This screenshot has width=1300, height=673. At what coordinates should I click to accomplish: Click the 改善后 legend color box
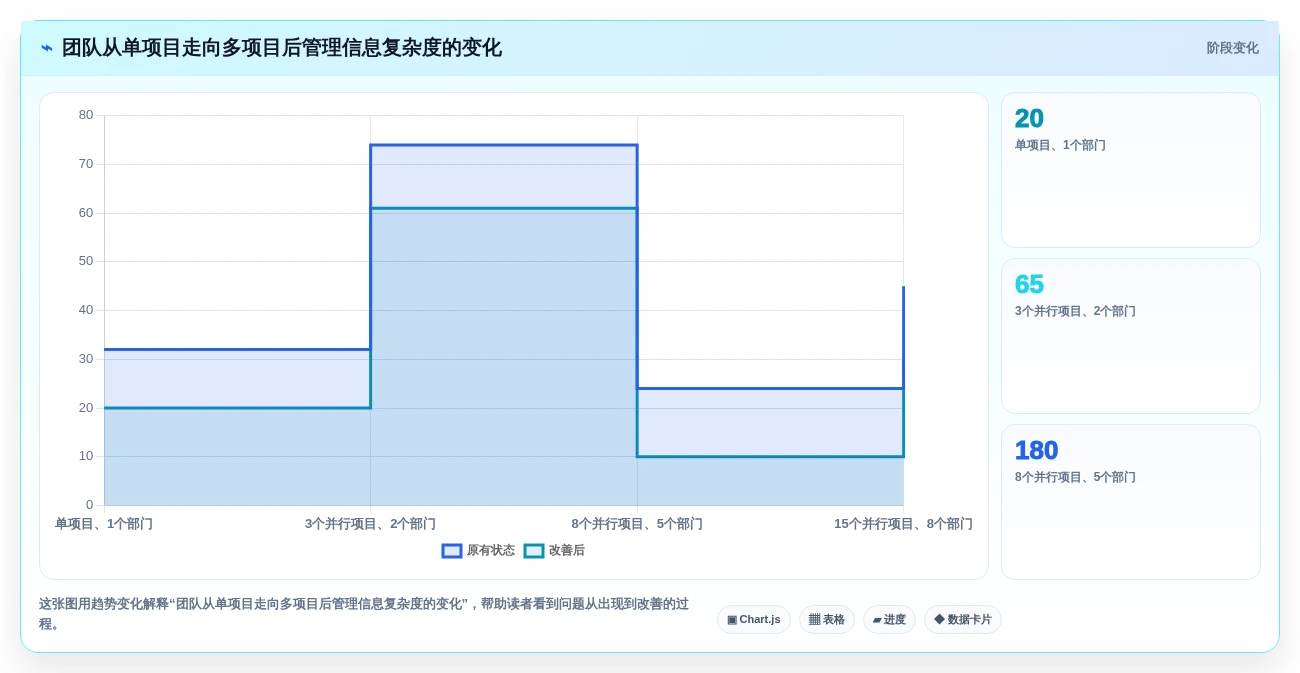point(534,550)
